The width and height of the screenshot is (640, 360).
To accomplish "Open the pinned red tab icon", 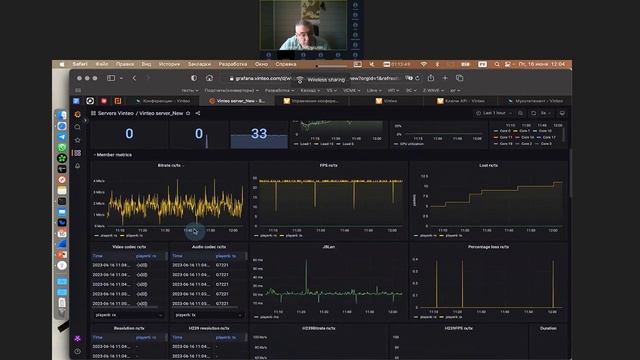I will coord(104,101).
